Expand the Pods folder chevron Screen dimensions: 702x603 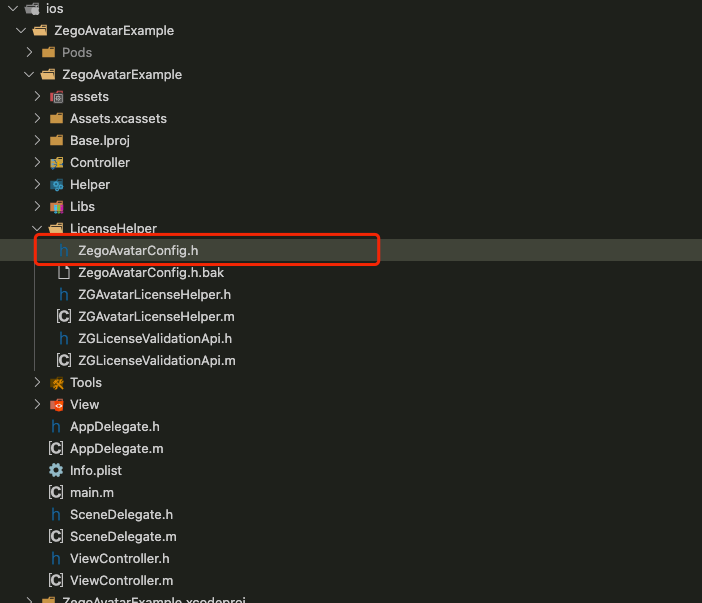(x=29, y=53)
